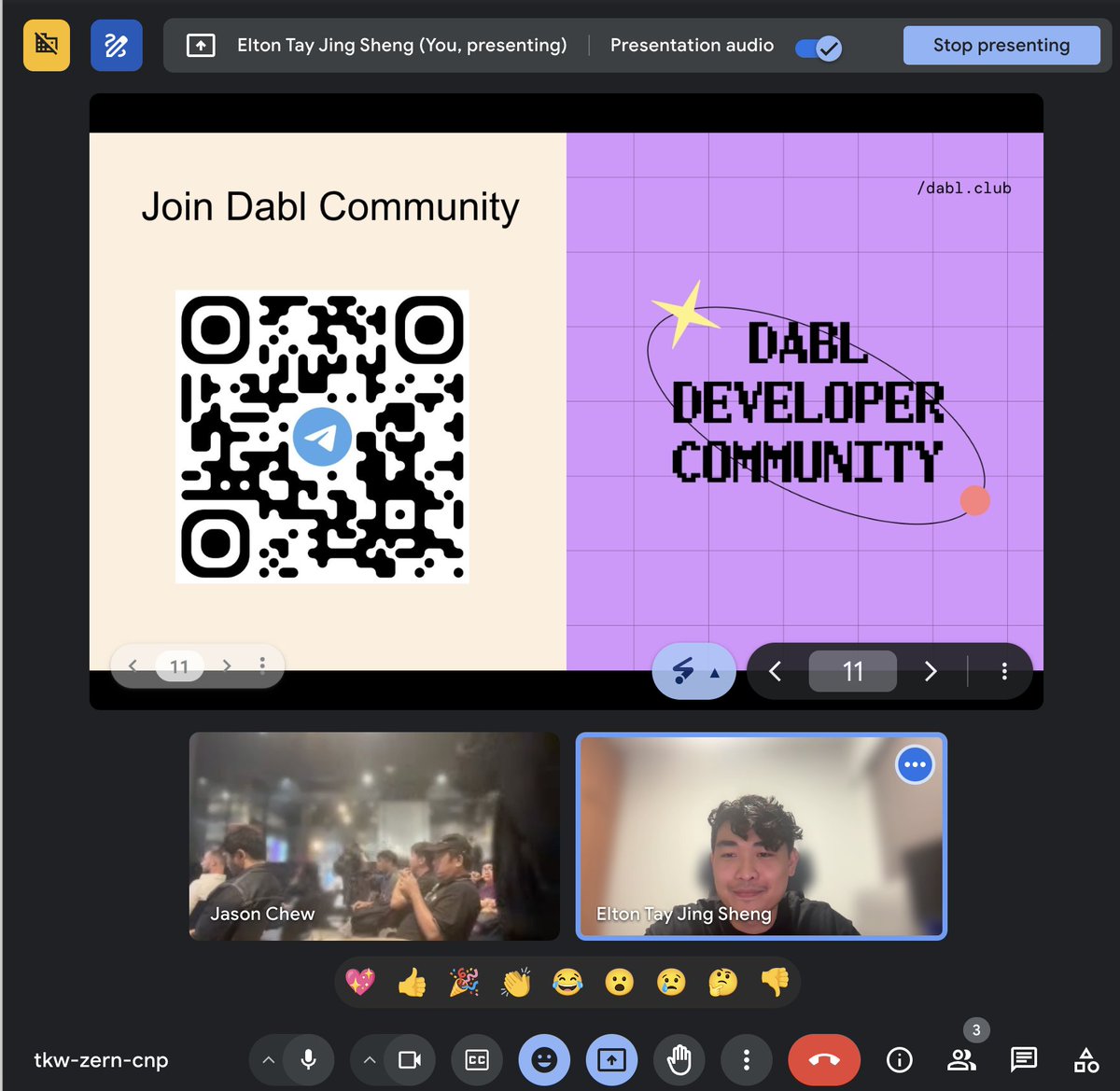Open more options in large slide controls
The height and width of the screenshot is (1091, 1120).
coord(1004,671)
